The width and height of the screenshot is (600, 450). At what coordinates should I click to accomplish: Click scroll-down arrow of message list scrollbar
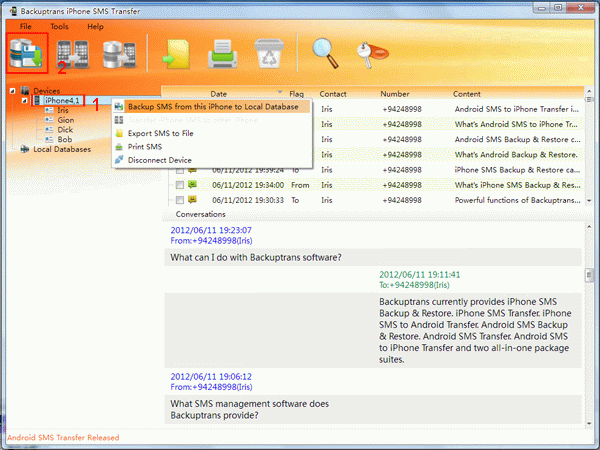click(589, 201)
